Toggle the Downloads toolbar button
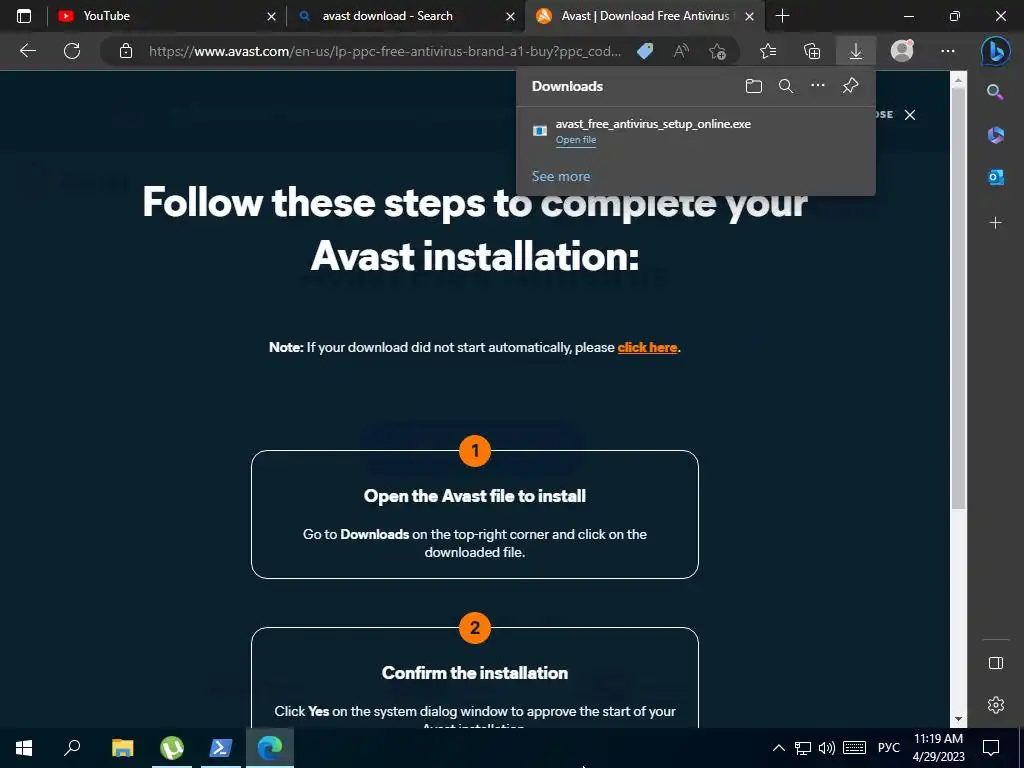1024x768 pixels. [x=856, y=51]
